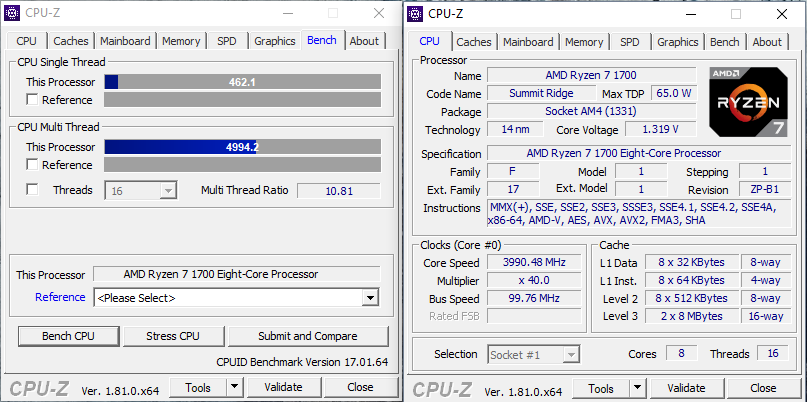Click the Bus Speed value 99.76 MHz
The image size is (807, 402).
[534, 299]
